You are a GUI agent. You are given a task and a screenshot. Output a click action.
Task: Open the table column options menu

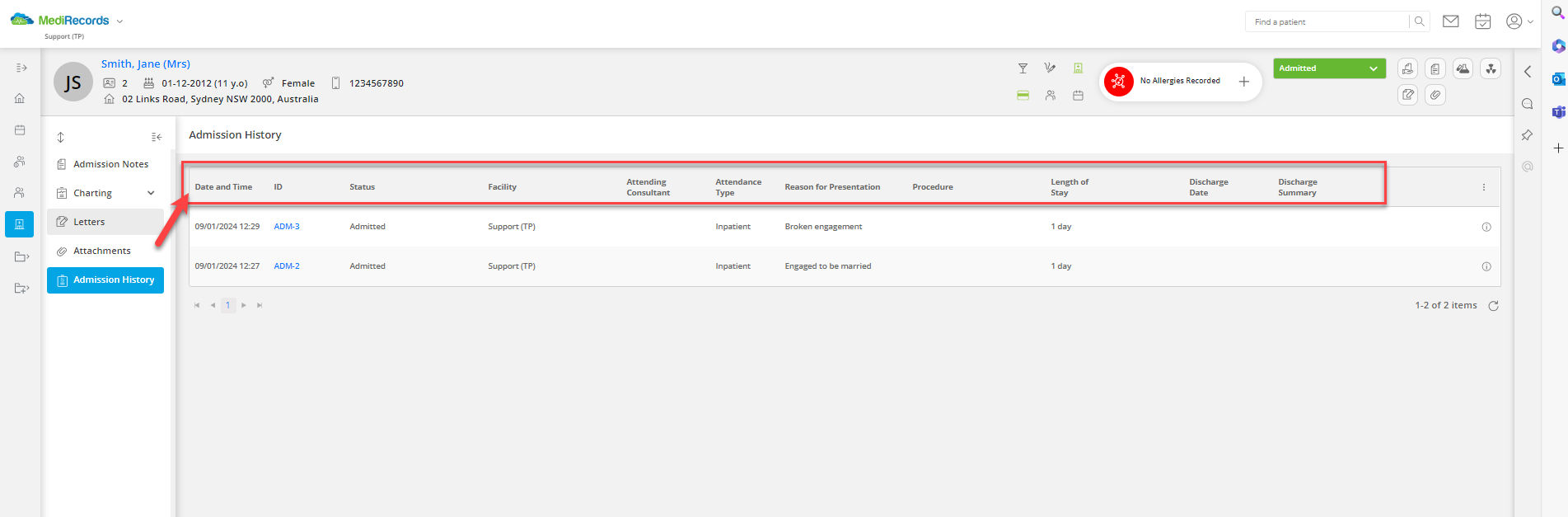(1484, 187)
